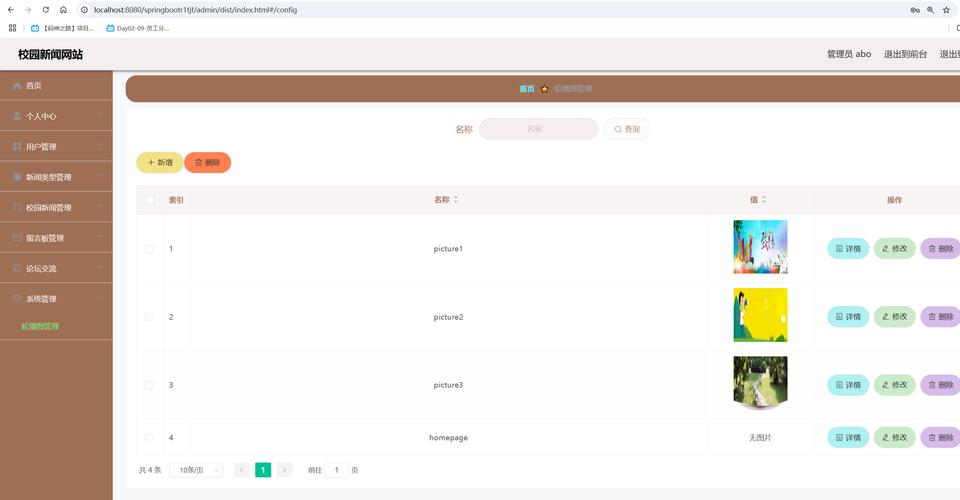
Task: Click the picture3 thumbnail image
Action: tap(760, 383)
